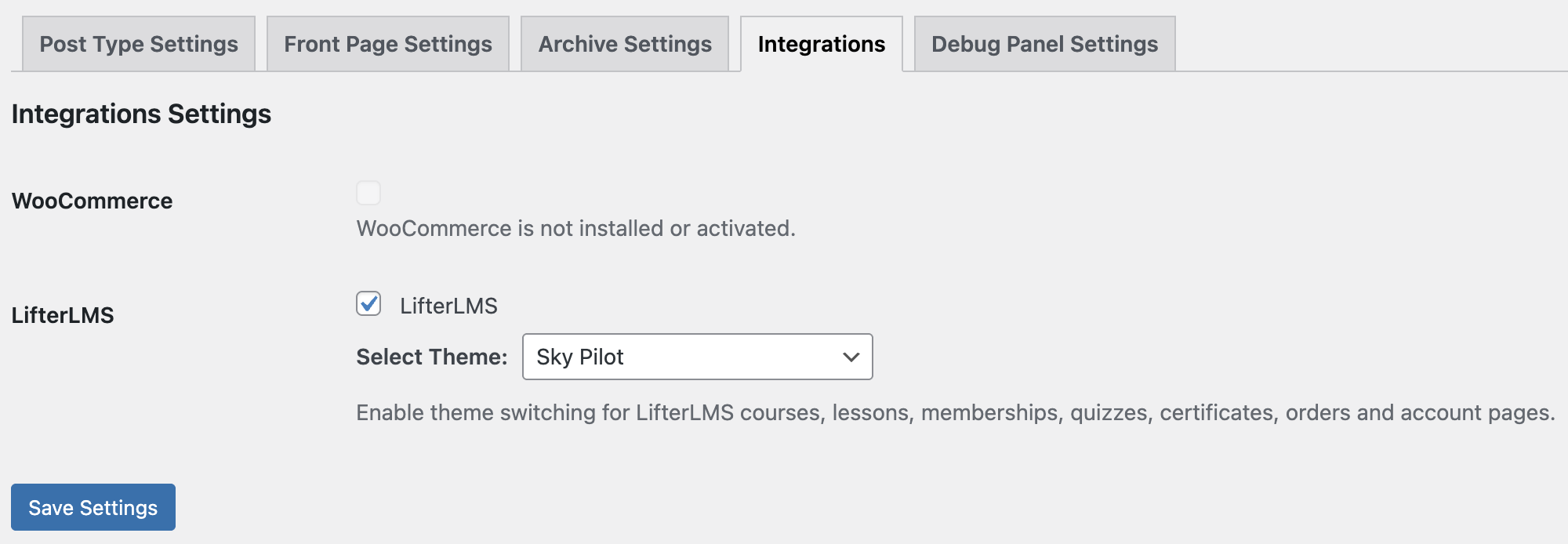Switch to the Post Type Settings tab

point(138,44)
